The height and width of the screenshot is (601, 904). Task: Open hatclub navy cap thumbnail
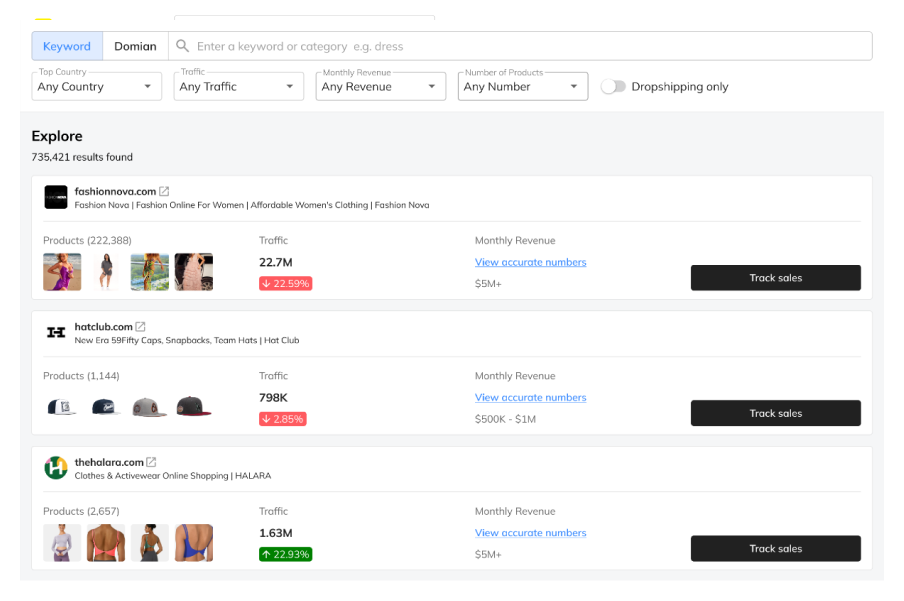pyautogui.click(x=106, y=407)
